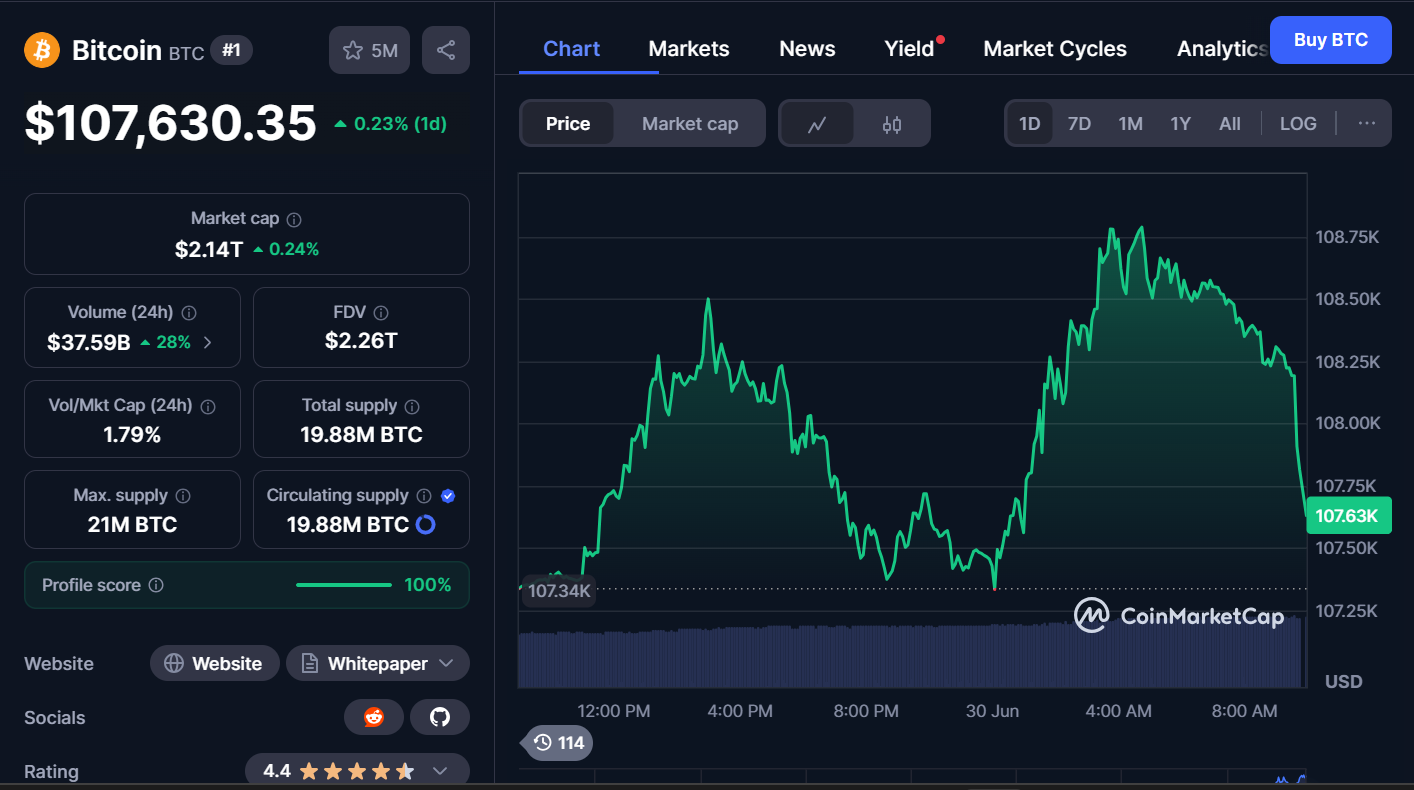Click the 107.34K low price marker
The width and height of the screenshot is (1414, 790).
point(558,591)
